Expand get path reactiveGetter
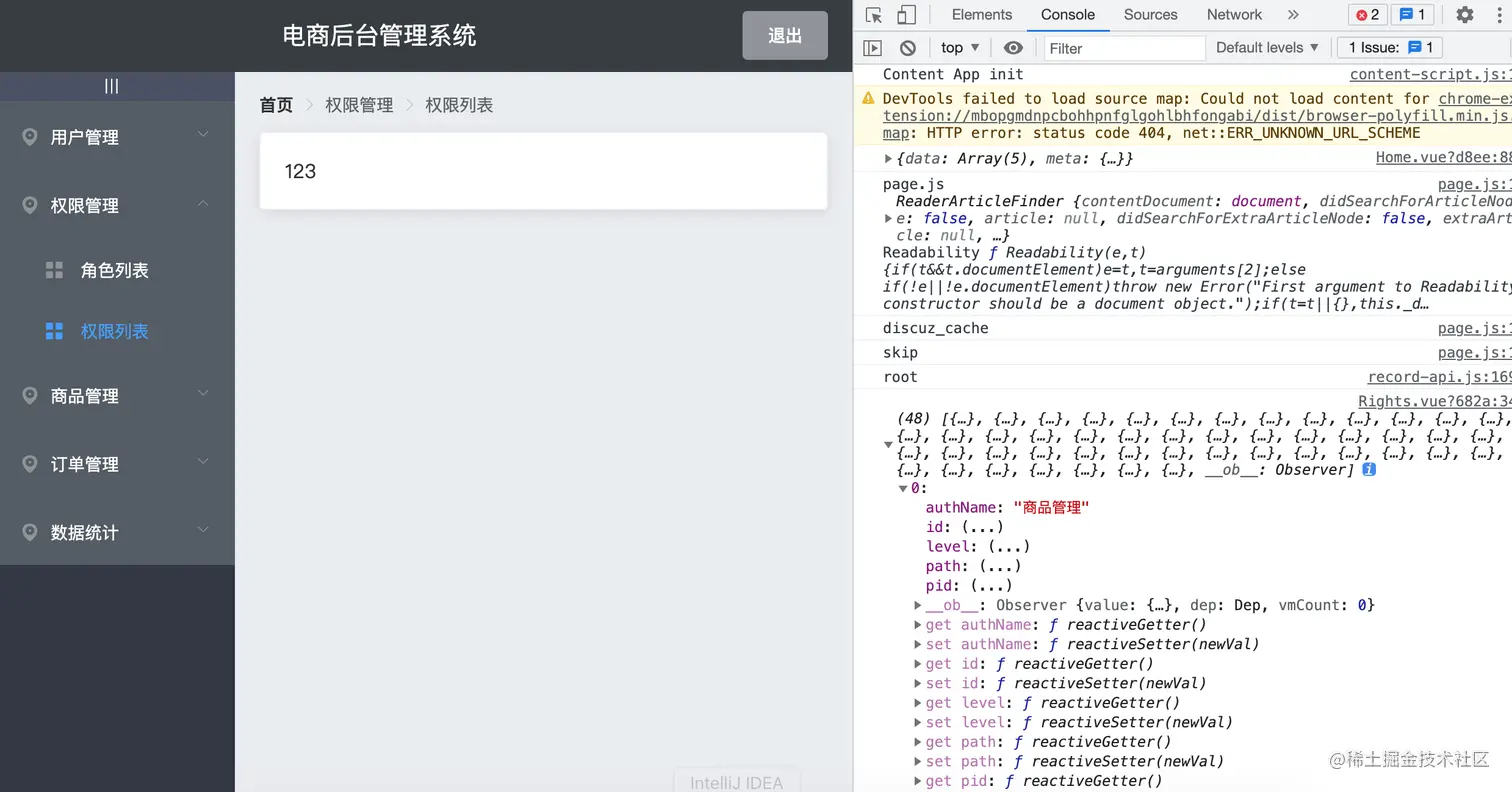Screen dimensions: 1512x792 (x=918, y=742)
